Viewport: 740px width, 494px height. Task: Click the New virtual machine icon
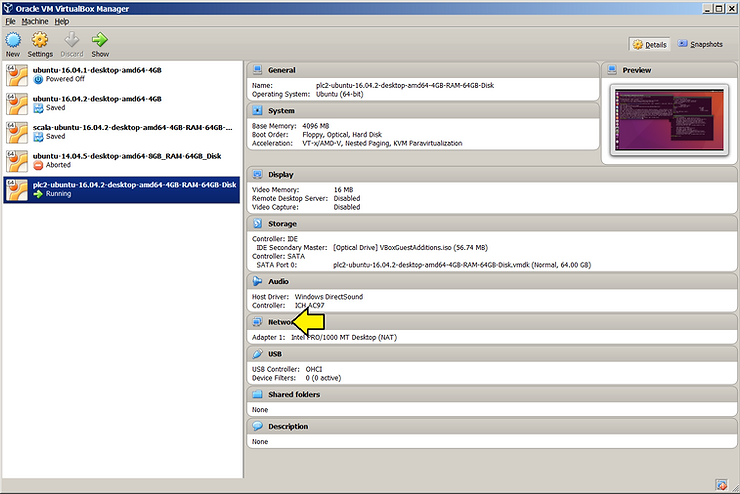(x=13, y=41)
